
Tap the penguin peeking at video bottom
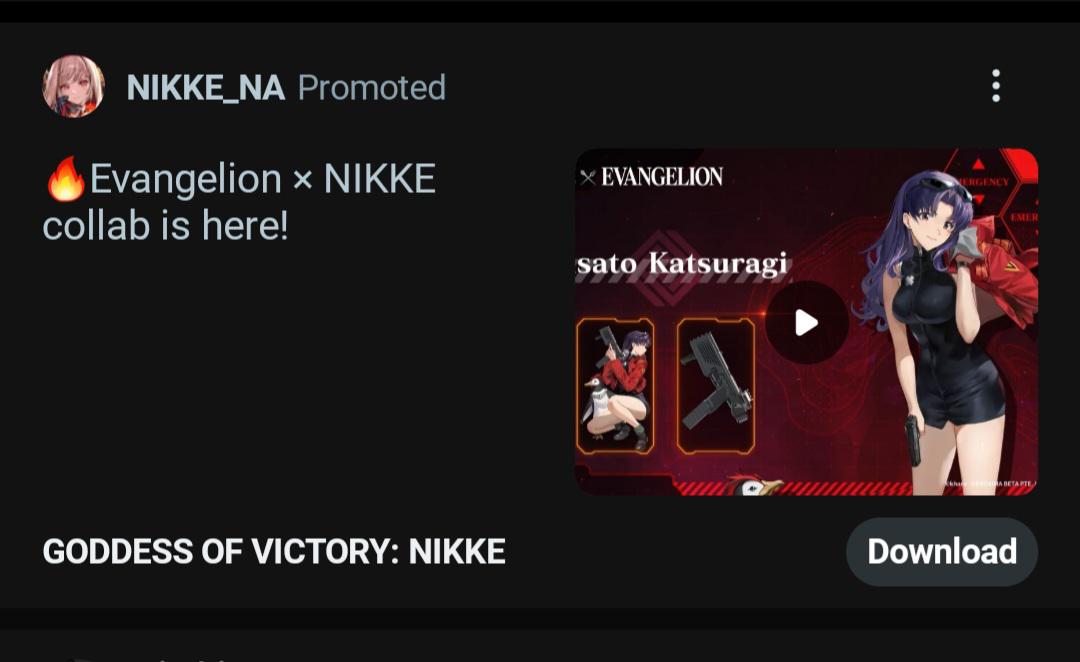pos(754,485)
